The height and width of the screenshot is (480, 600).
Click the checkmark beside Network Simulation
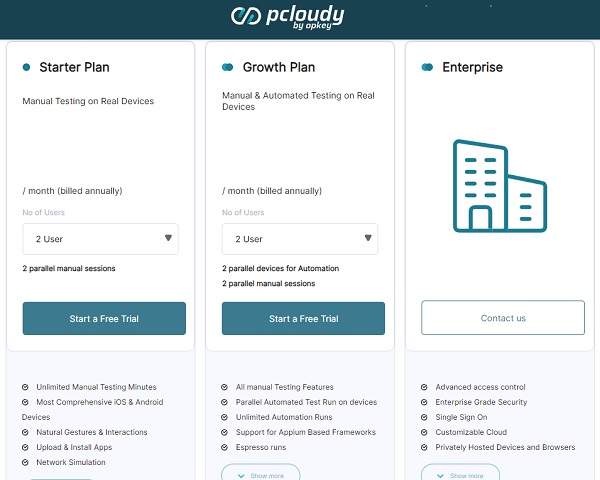[x=25, y=462]
